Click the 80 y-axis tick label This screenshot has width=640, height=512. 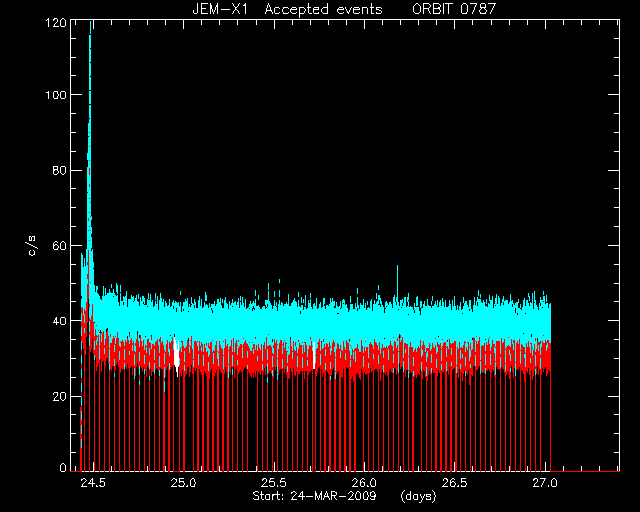pyautogui.click(x=59, y=170)
